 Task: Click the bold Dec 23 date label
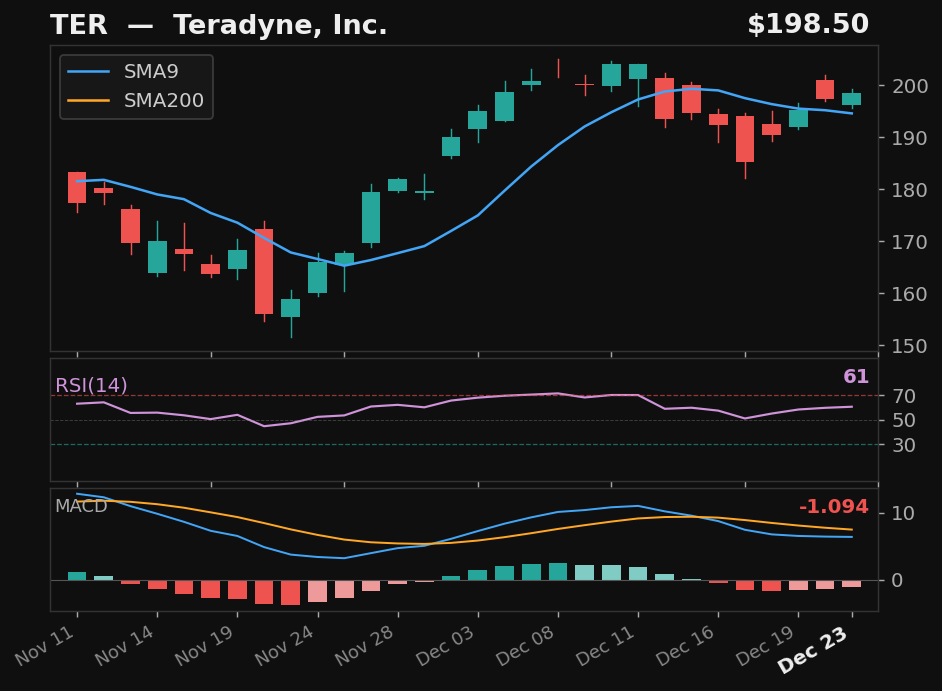[812, 649]
